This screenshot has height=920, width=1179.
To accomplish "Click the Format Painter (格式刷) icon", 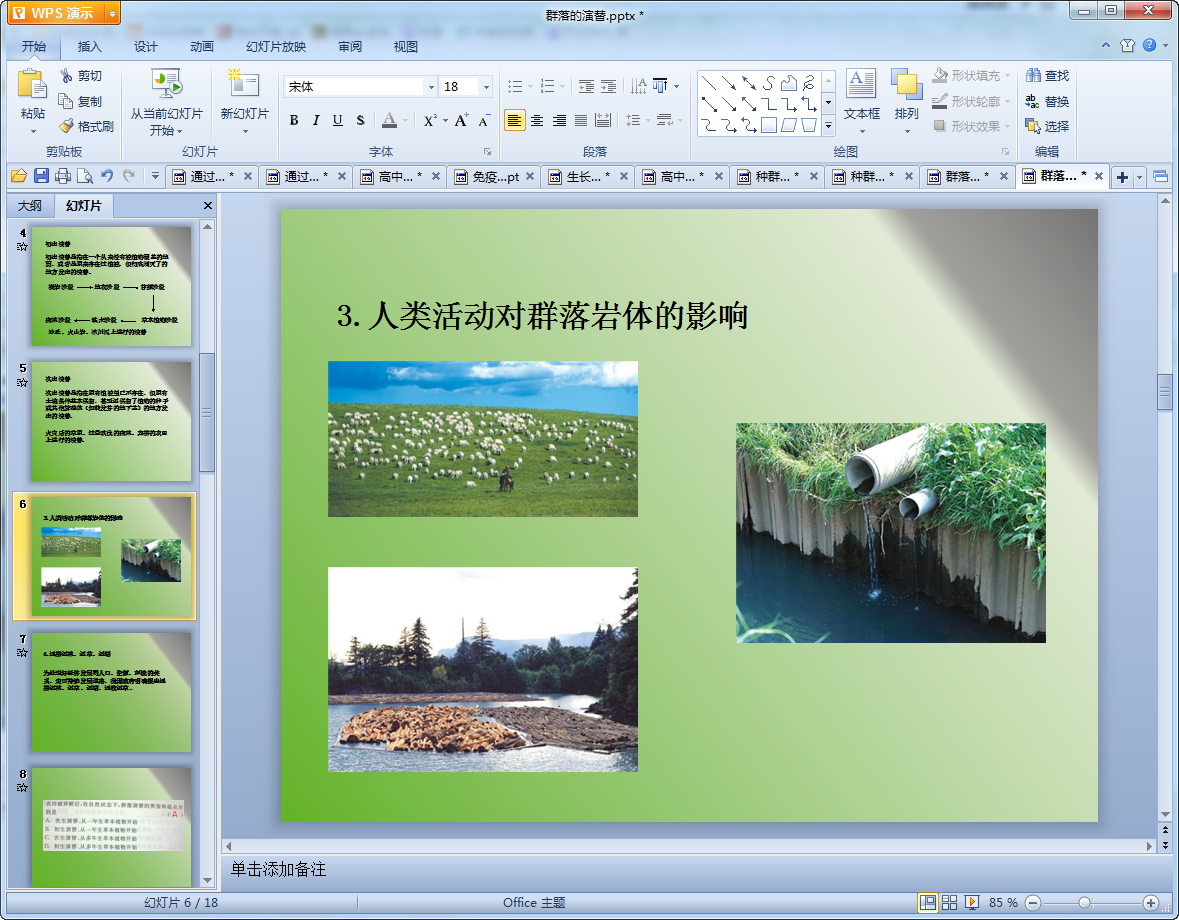I will tap(66, 126).
